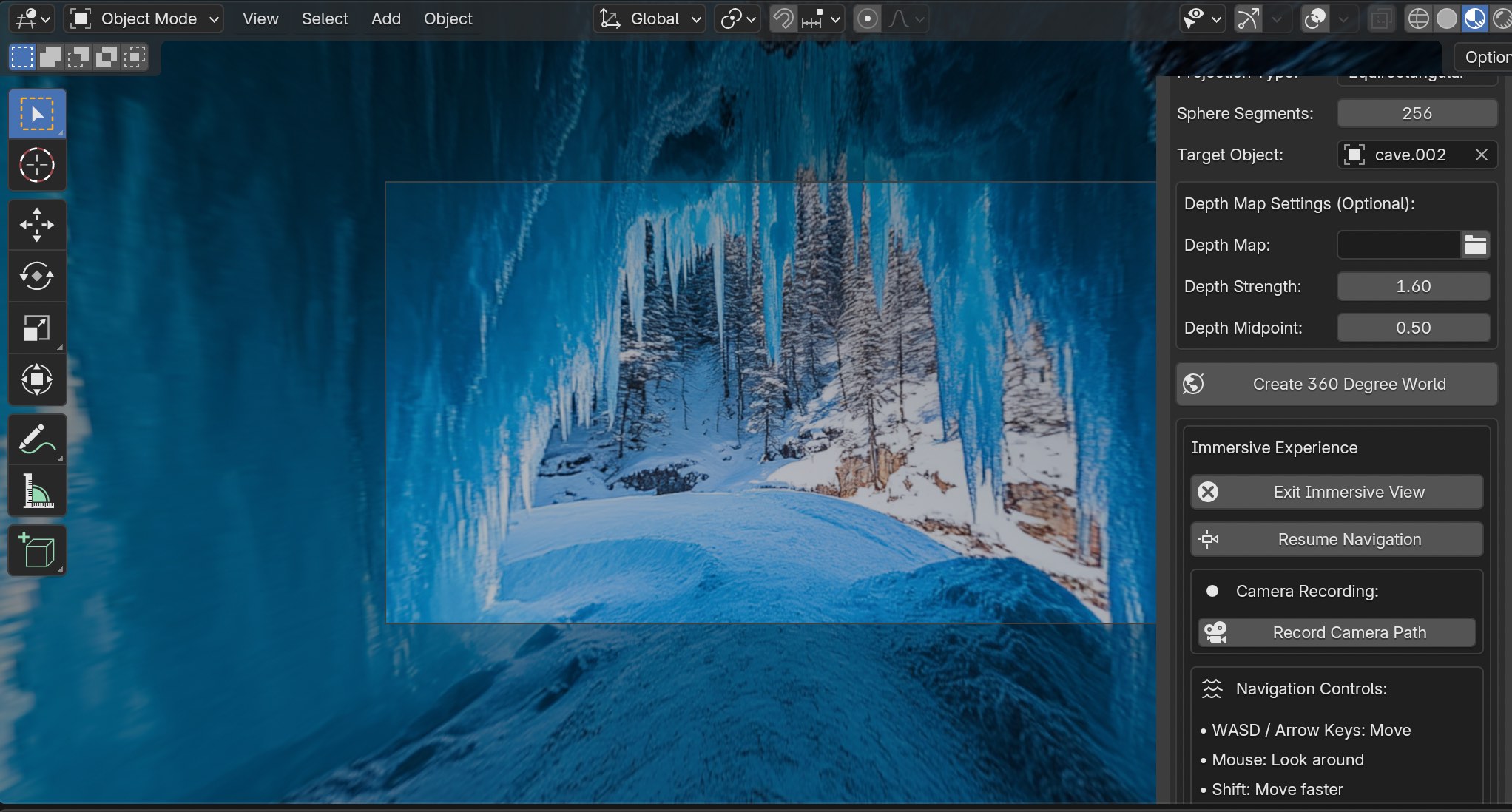Click cave.002 object icon in Target Object
The width and height of the screenshot is (1512, 812).
[1354, 155]
